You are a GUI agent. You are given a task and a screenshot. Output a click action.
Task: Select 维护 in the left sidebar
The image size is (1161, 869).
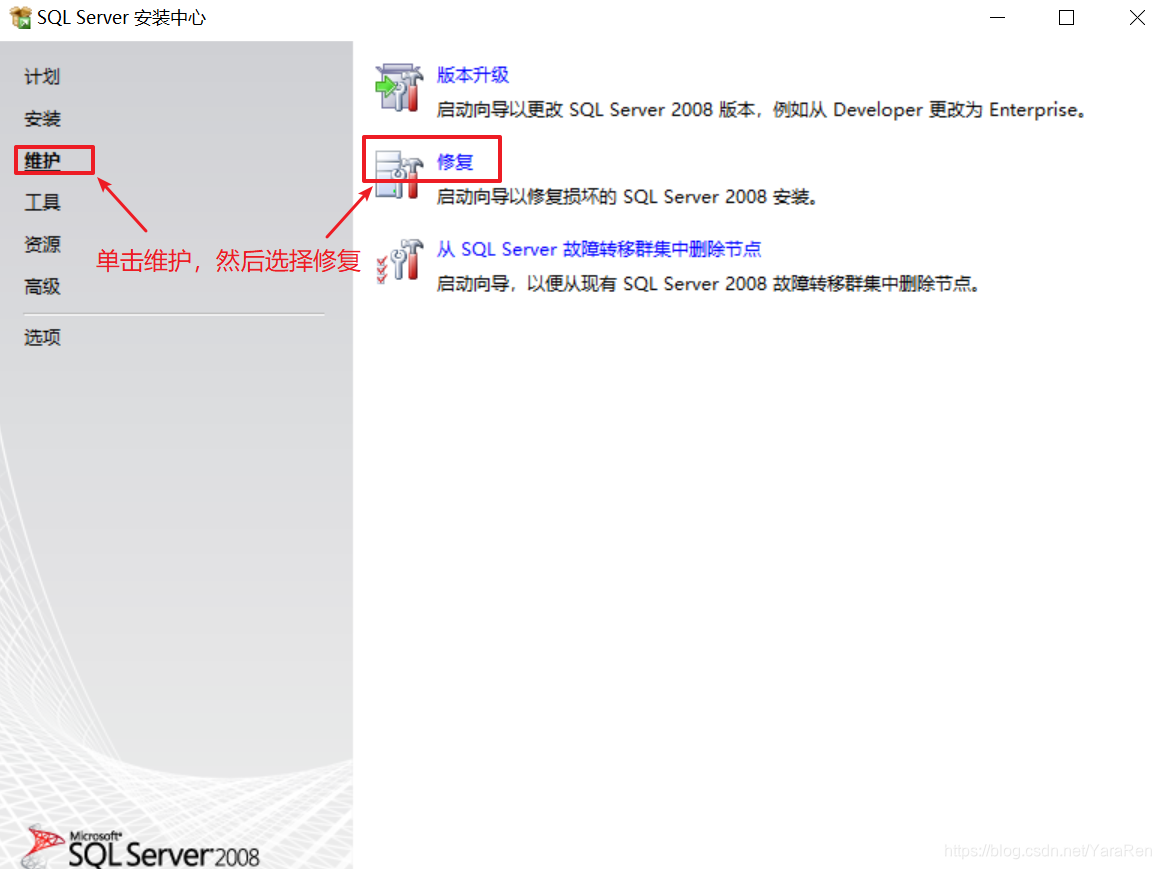click(x=42, y=161)
